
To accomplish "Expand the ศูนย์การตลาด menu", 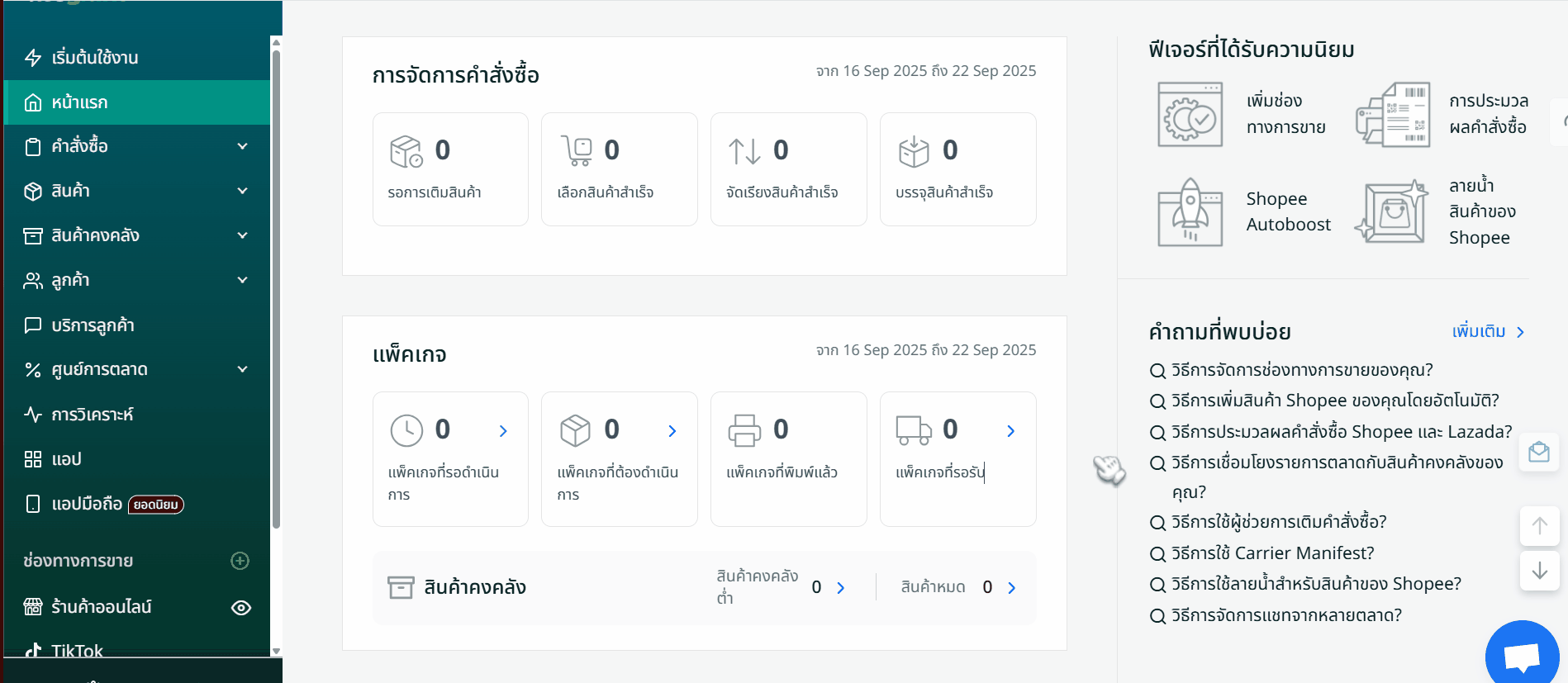I will pos(242,369).
